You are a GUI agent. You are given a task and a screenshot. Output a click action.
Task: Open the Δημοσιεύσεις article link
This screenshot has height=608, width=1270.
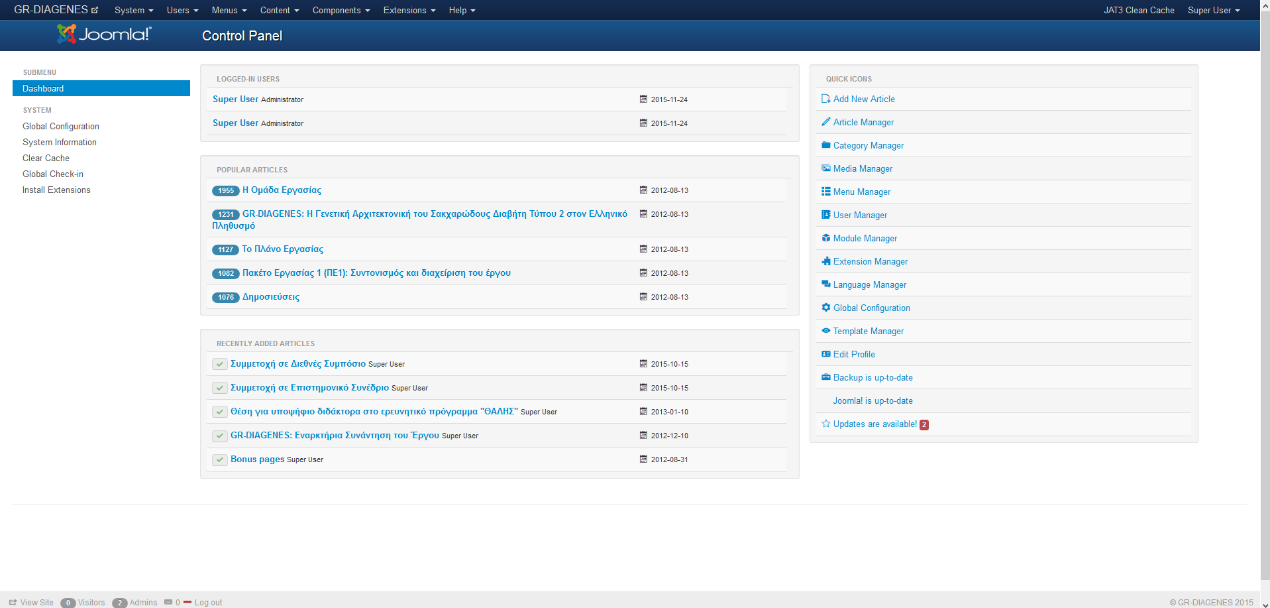tap(271, 297)
